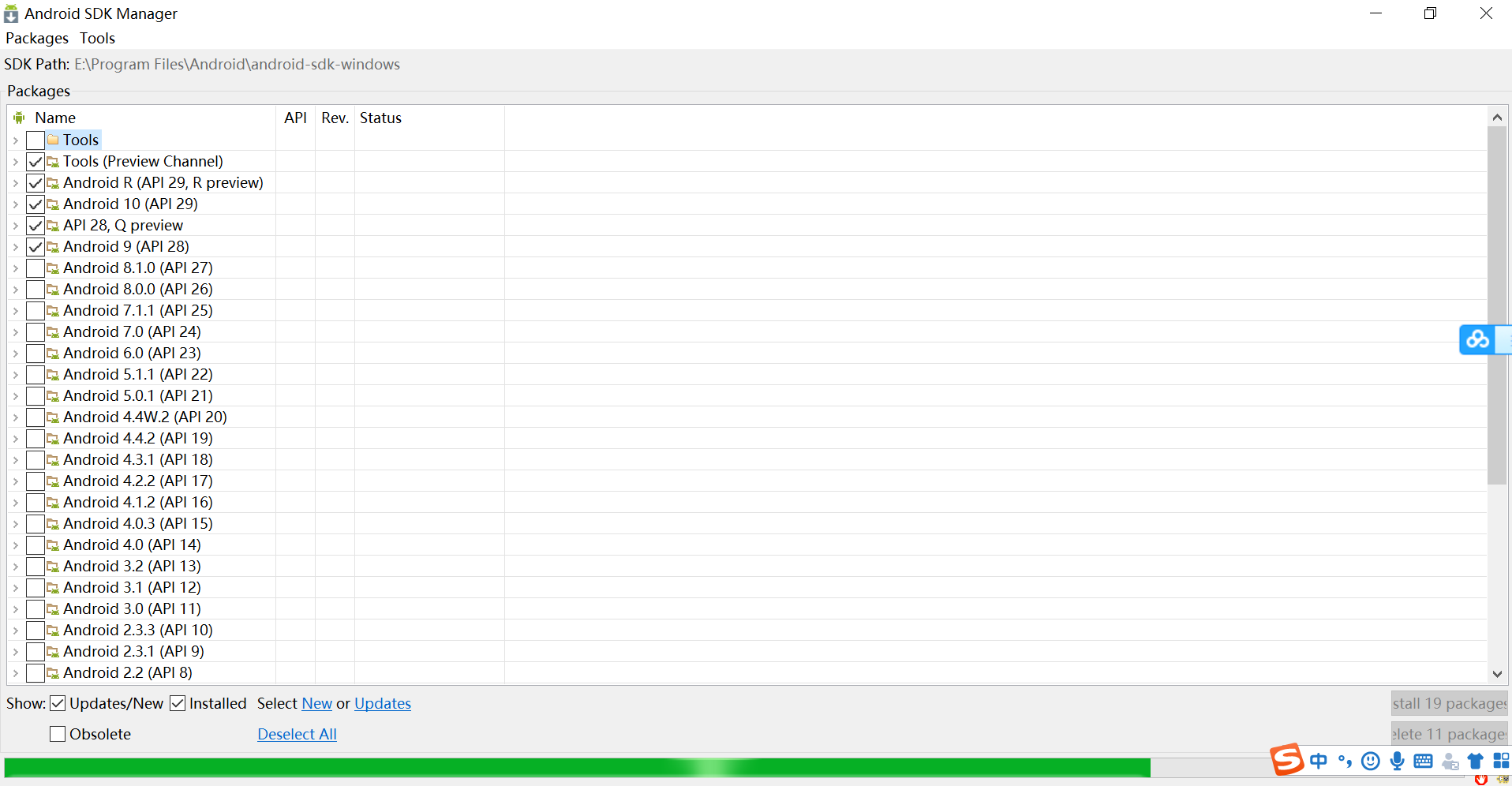Click the vertical scrollbar thumb of package list
Viewport: 1512px width, 786px height.
(x=1497, y=305)
